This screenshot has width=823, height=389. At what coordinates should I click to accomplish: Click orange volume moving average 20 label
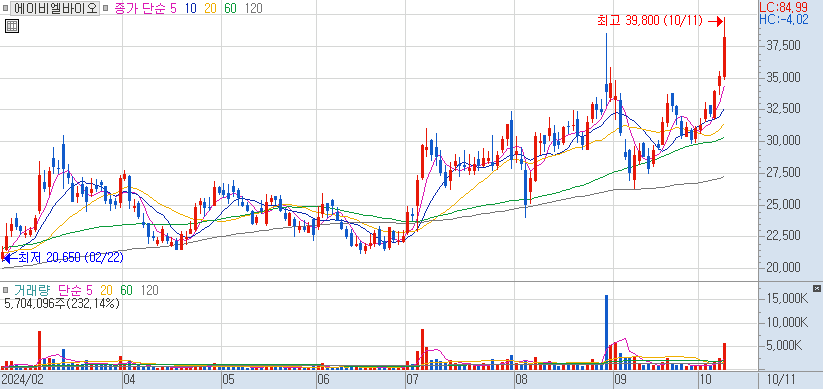pos(107,290)
